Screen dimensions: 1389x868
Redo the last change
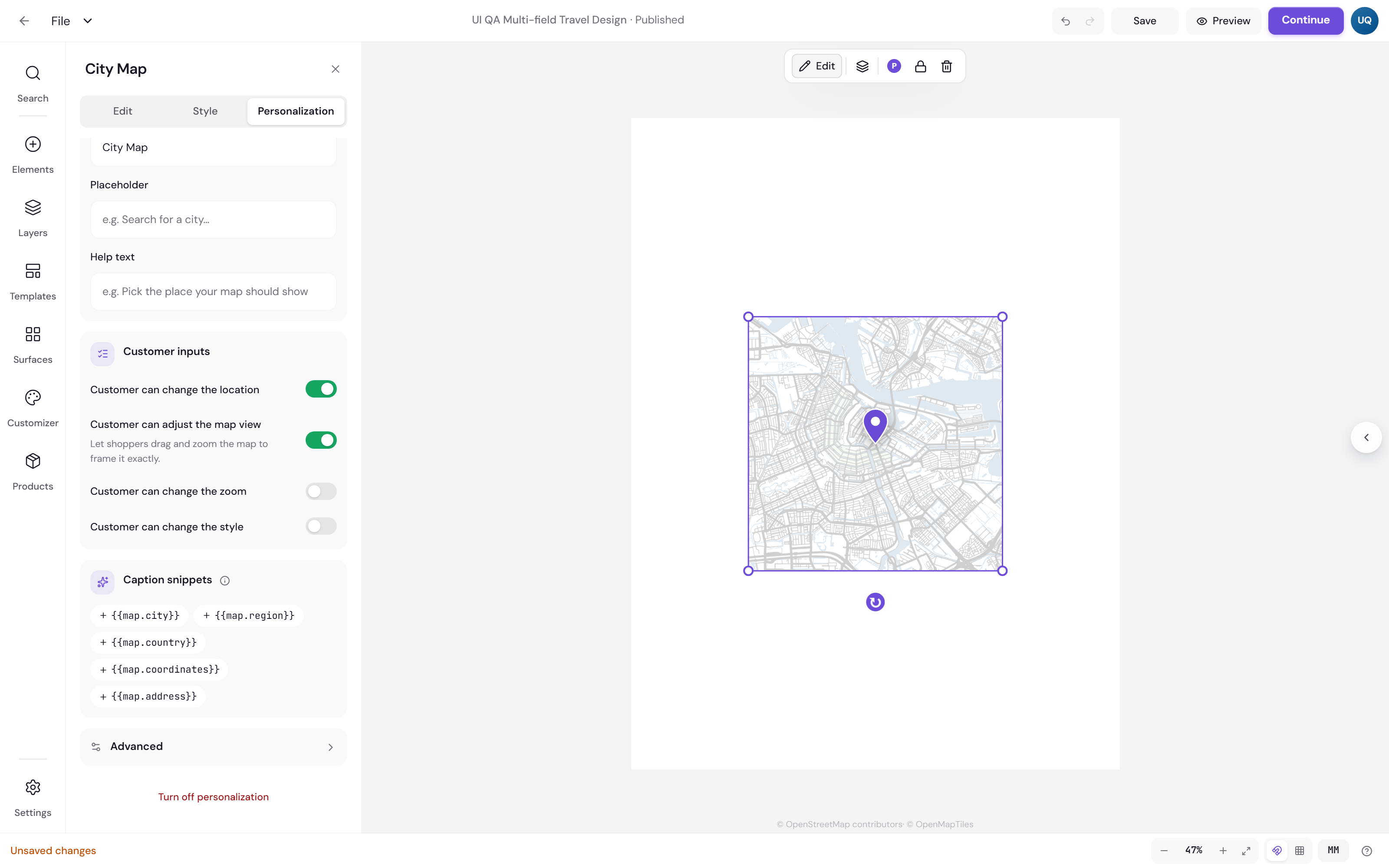1089,21
